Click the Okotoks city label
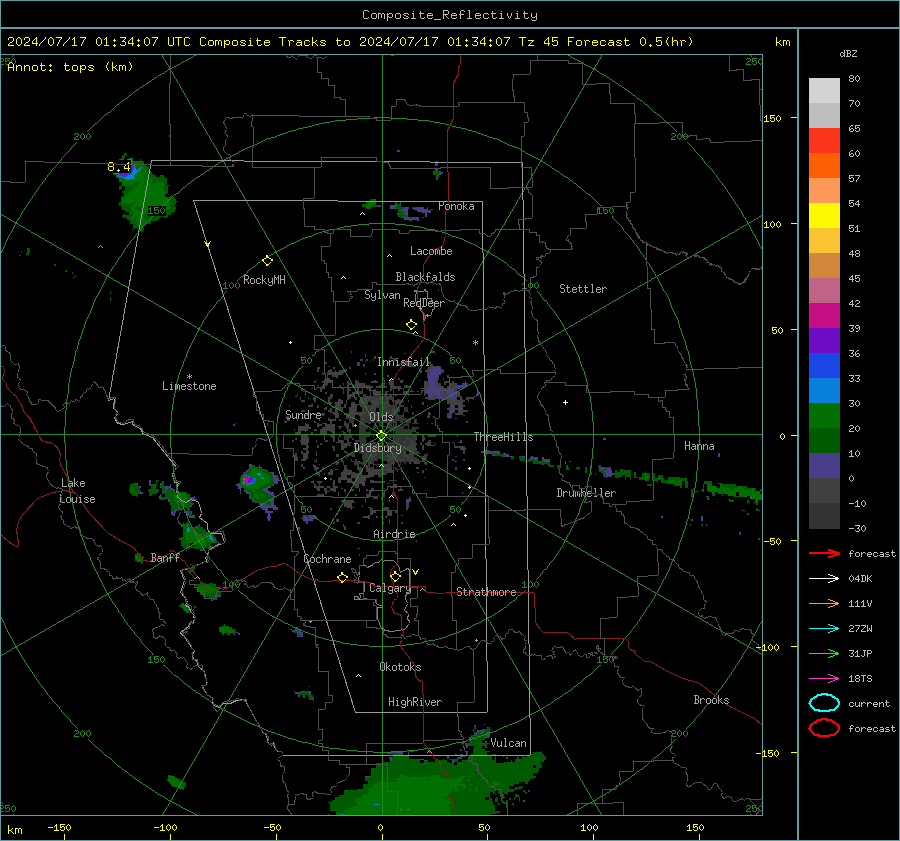This screenshot has height=841, width=900. tap(400, 667)
